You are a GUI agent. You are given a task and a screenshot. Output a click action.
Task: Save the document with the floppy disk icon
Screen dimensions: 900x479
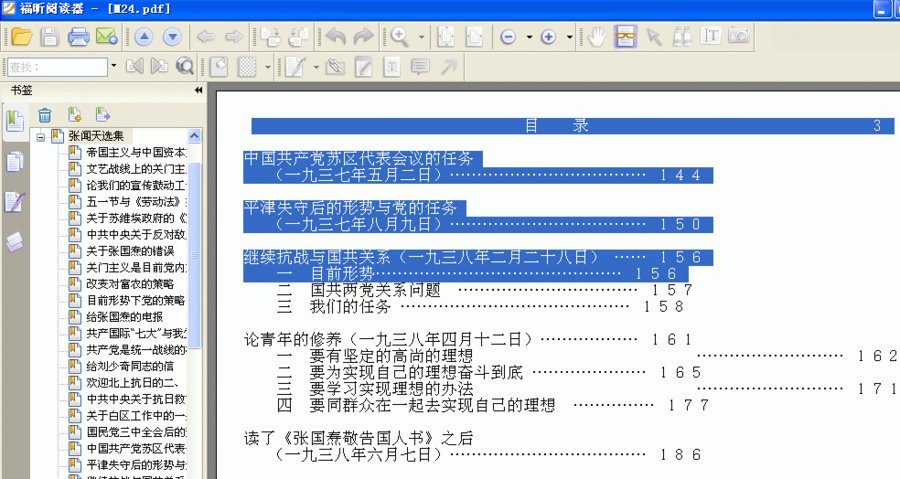click(49, 37)
